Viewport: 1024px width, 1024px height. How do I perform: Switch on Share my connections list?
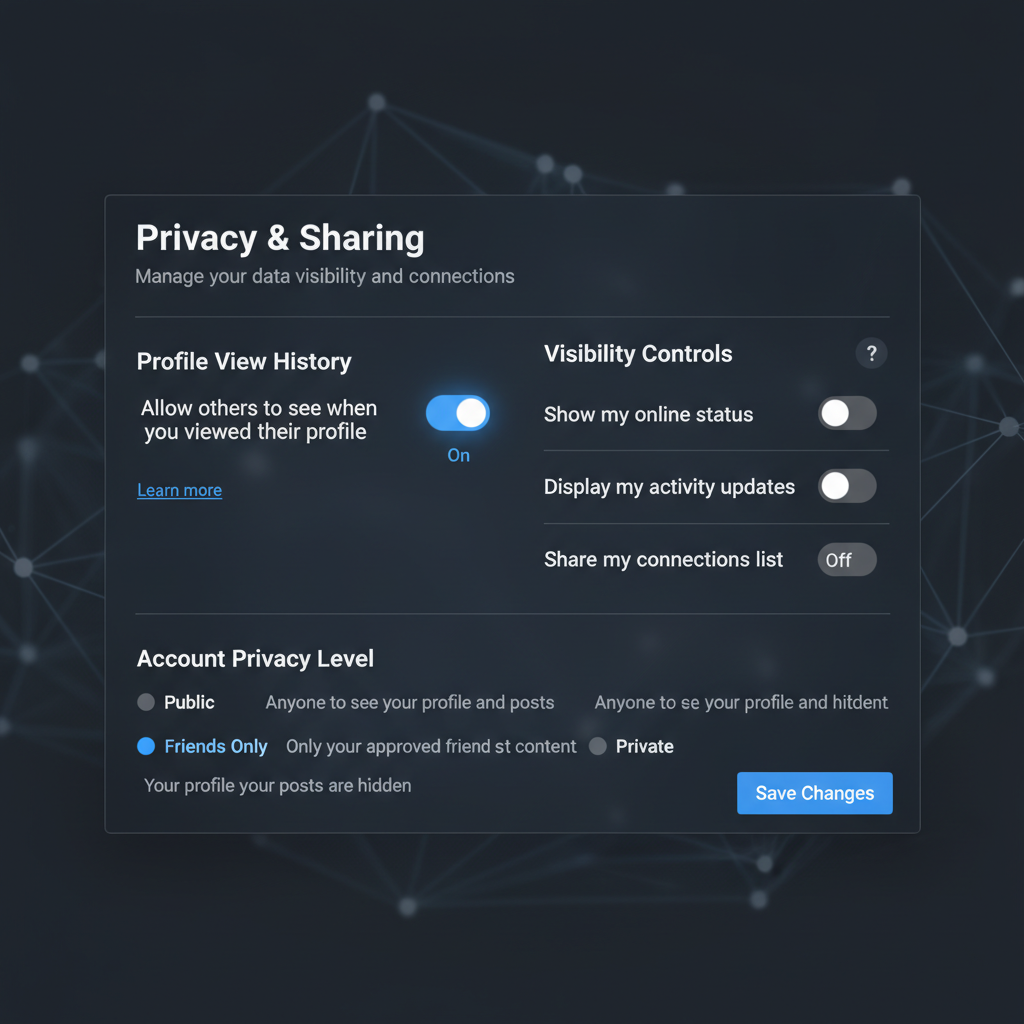[x=847, y=560]
